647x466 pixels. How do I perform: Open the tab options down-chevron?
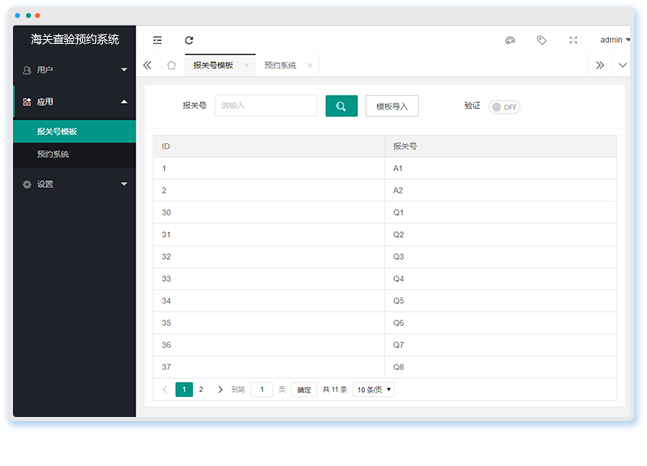point(623,65)
